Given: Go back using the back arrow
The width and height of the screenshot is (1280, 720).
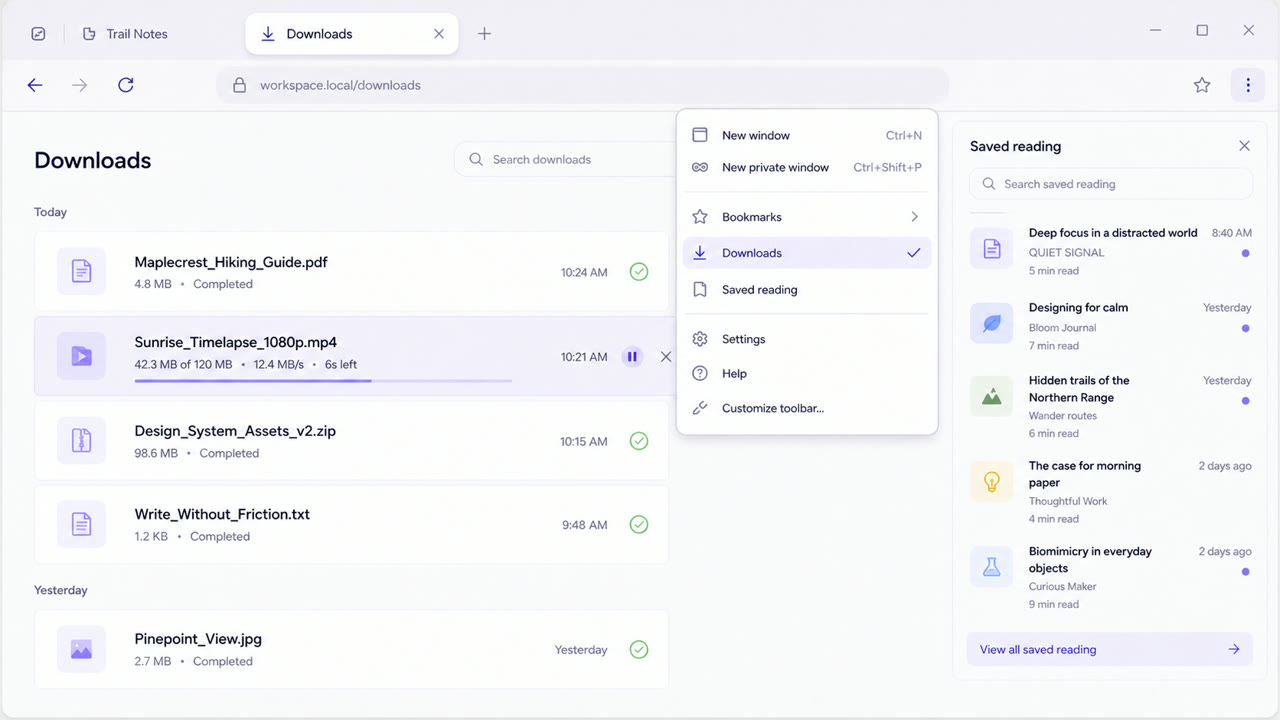Looking at the screenshot, I should tap(35, 85).
